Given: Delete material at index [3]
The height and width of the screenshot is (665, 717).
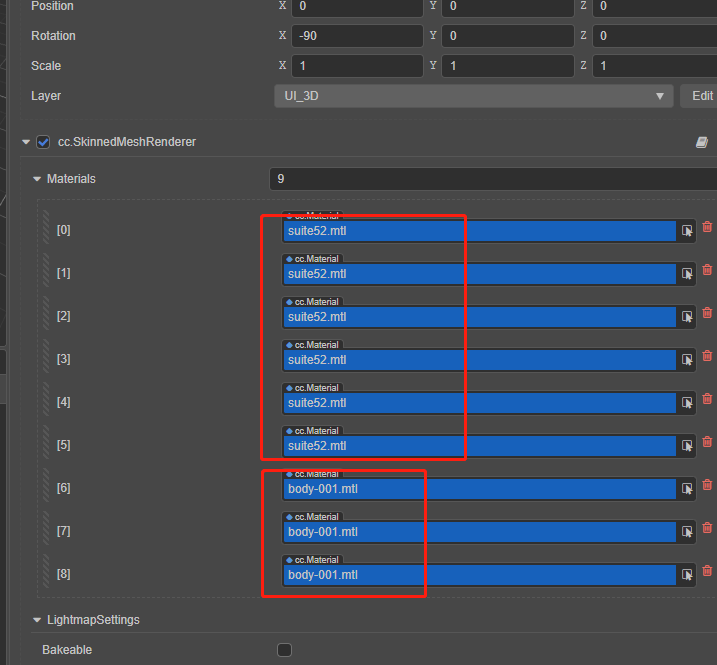Looking at the screenshot, I should coord(707,355).
